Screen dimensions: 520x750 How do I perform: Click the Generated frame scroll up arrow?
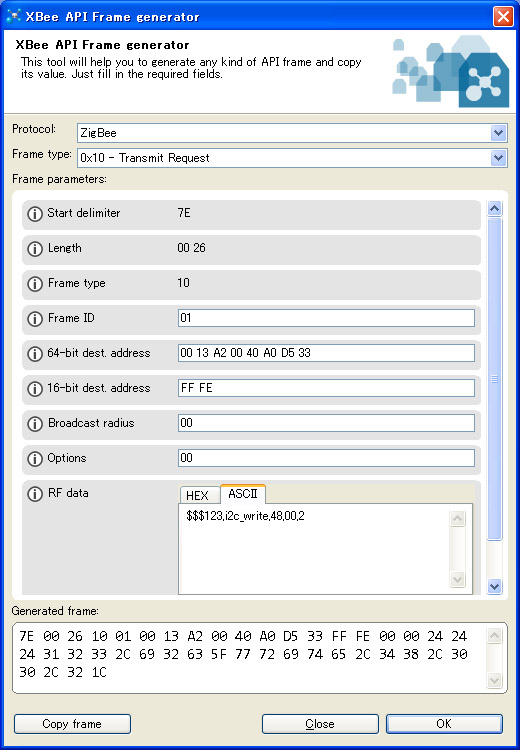pos(494,635)
